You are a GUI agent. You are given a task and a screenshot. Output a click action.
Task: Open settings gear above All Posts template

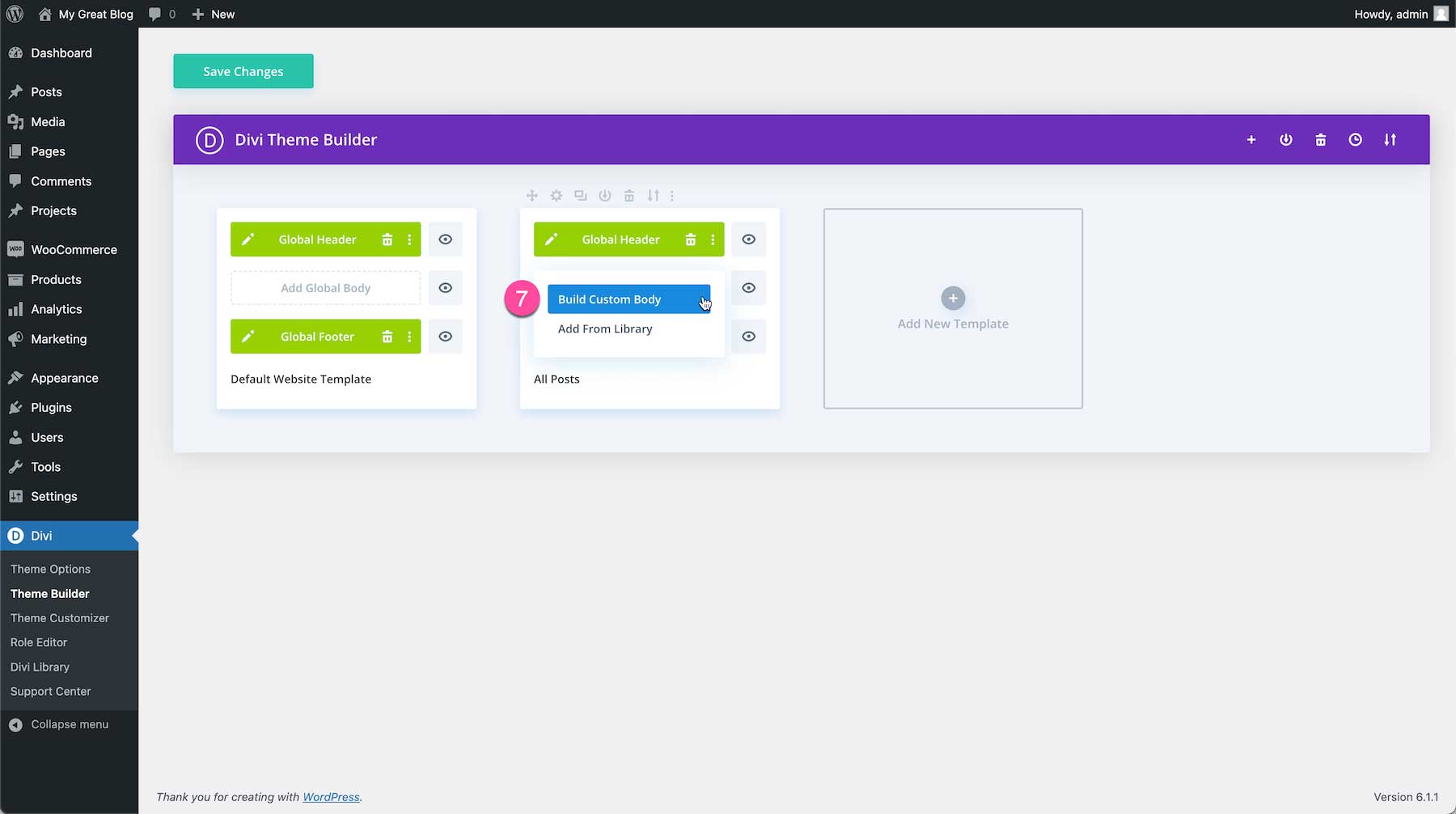557,195
